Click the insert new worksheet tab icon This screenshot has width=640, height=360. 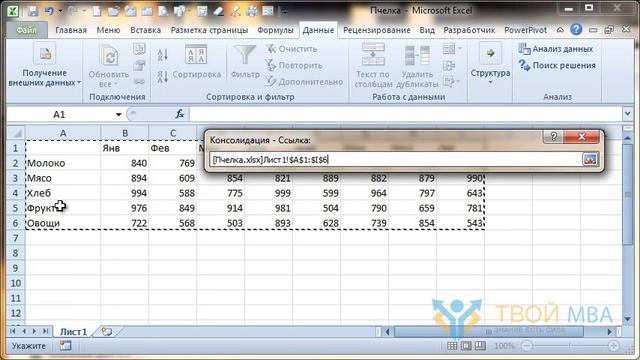point(106,331)
